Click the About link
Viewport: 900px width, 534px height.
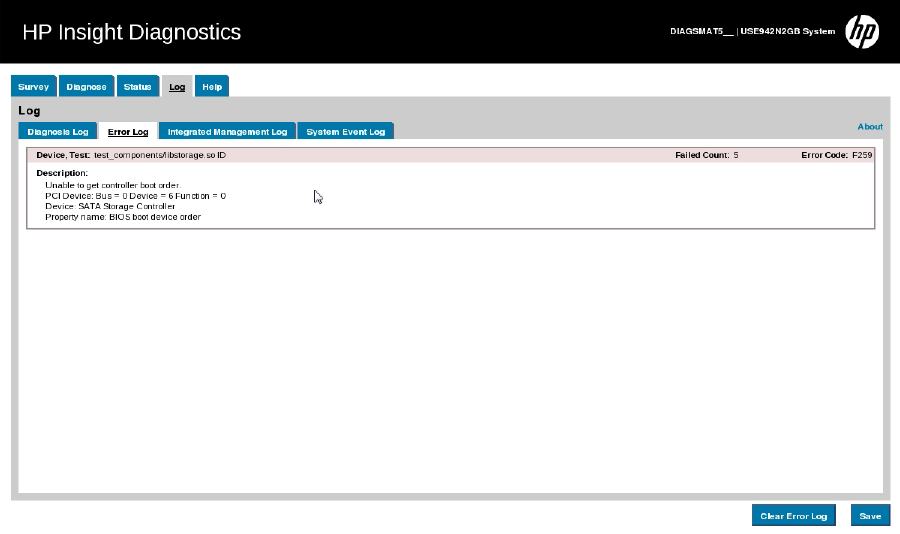(x=870, y=126)
